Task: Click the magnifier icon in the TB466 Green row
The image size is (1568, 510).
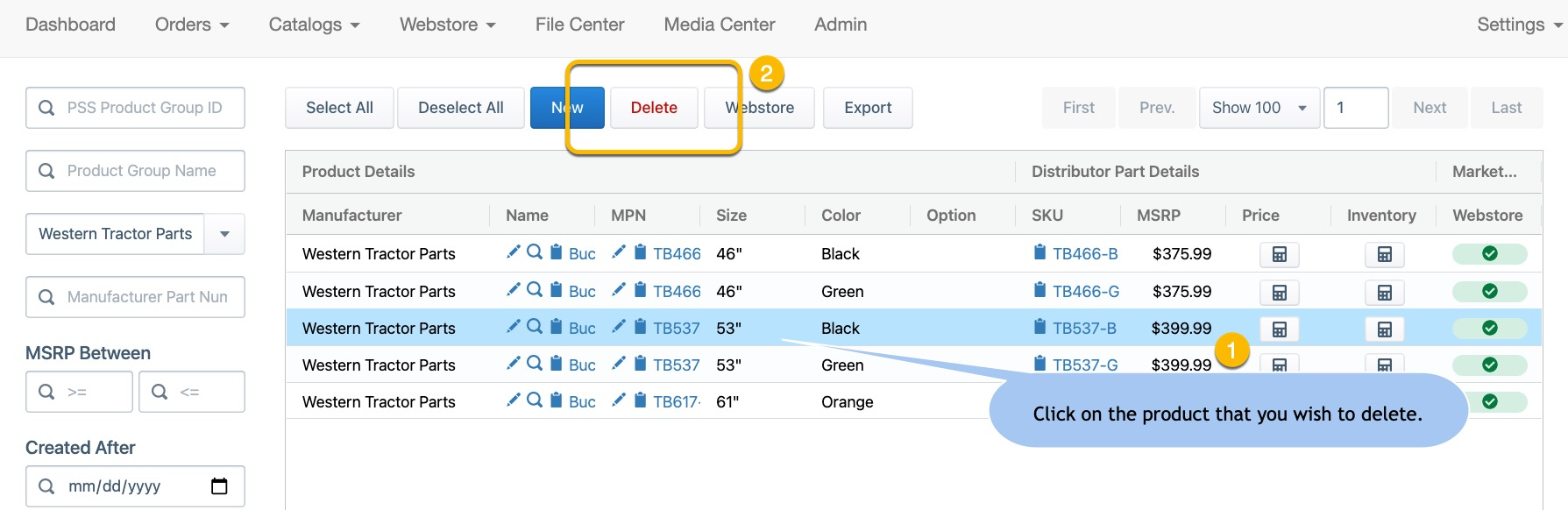Action: 535,289
